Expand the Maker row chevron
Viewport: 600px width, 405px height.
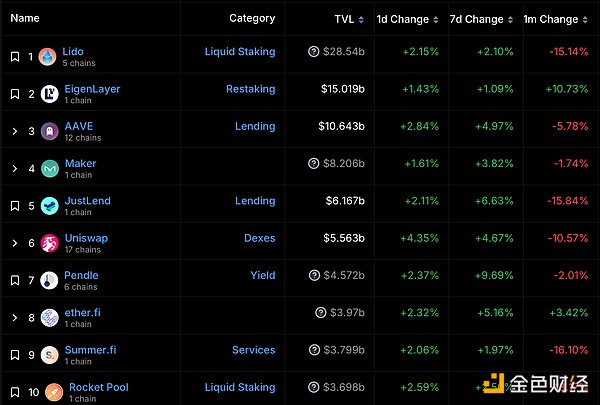coord(15,168)
